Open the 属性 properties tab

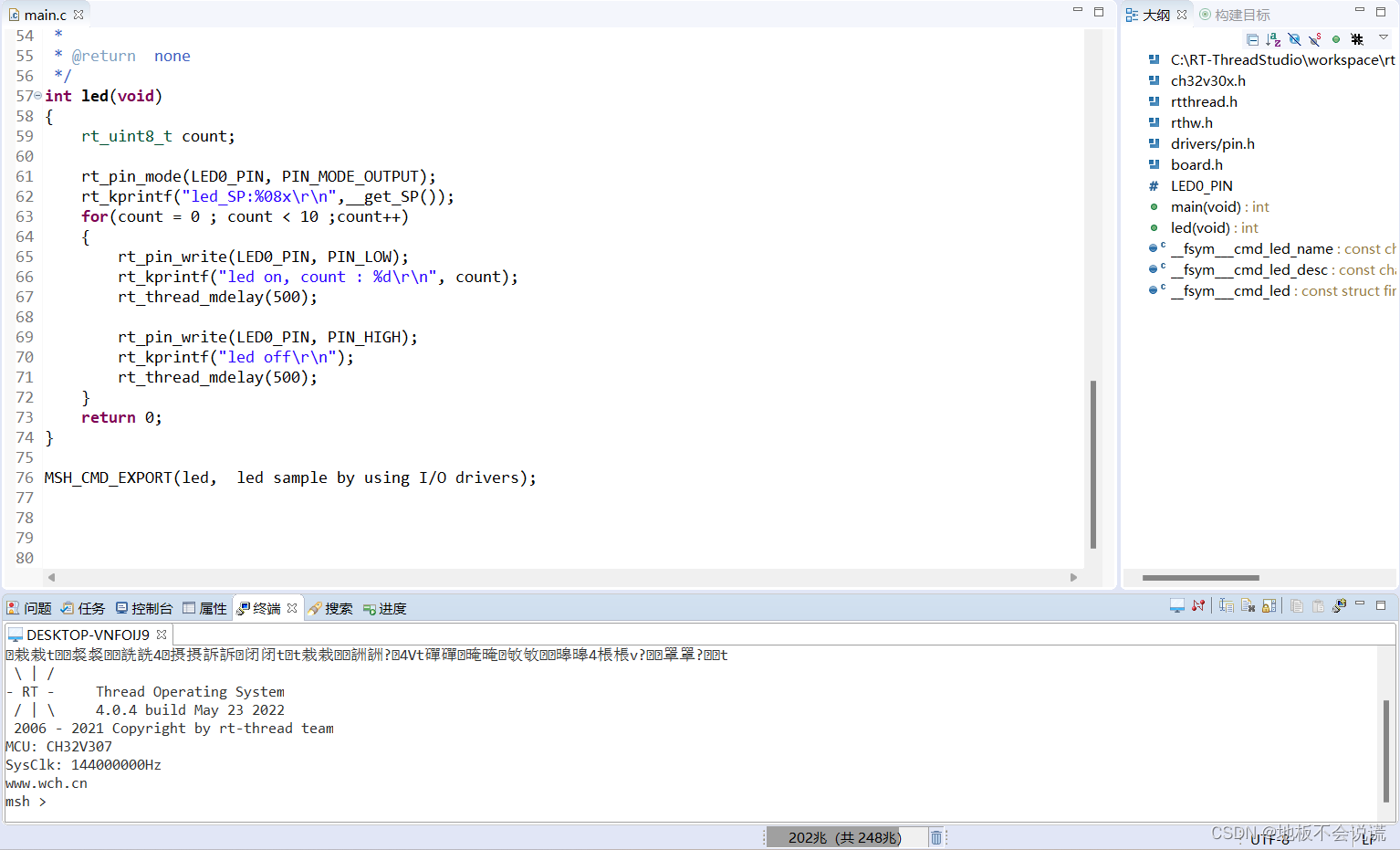tap(205, 608)
